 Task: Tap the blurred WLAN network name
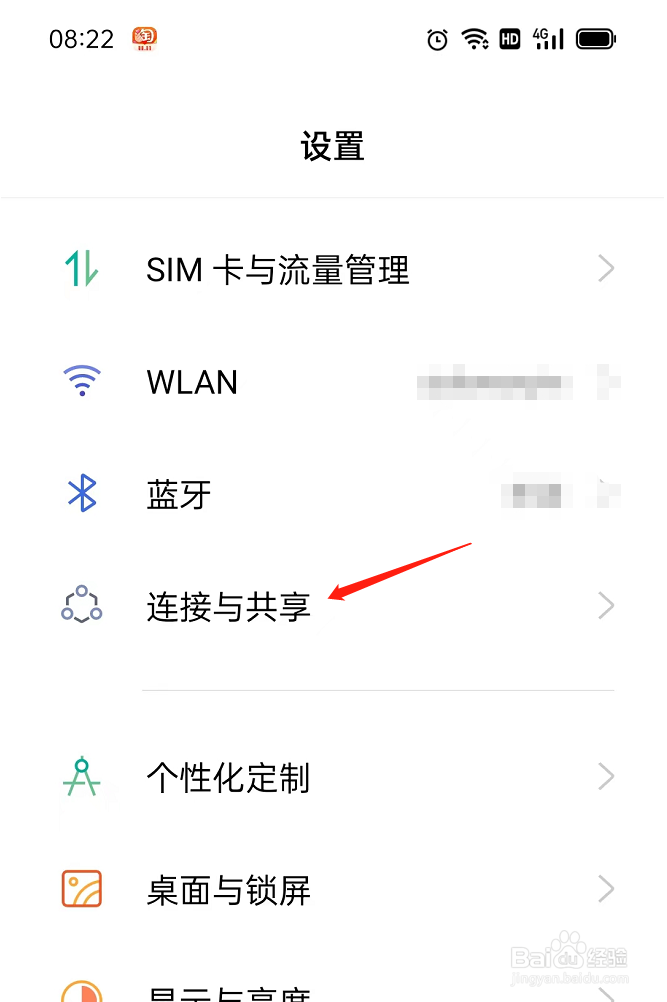(x=494, y=382)
